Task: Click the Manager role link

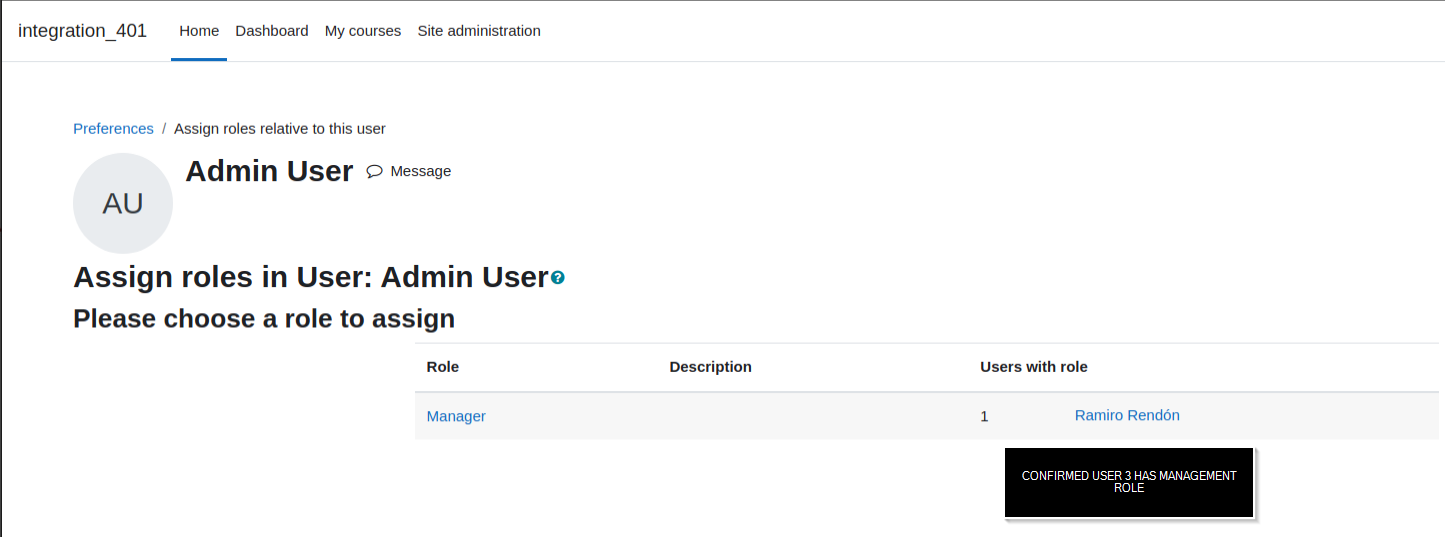Action: tap(456, 416)
